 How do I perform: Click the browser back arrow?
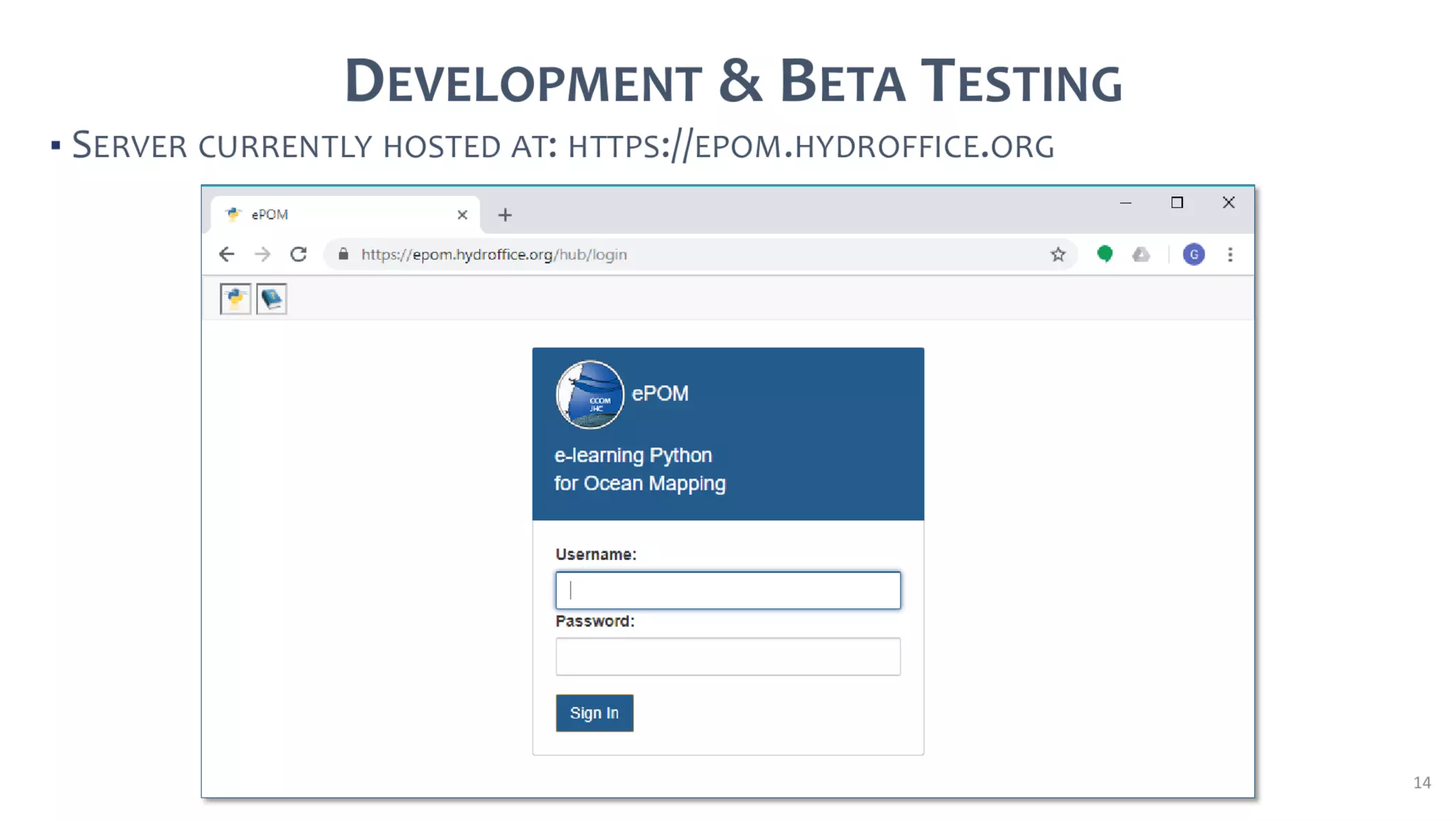(x=226, y=254)
